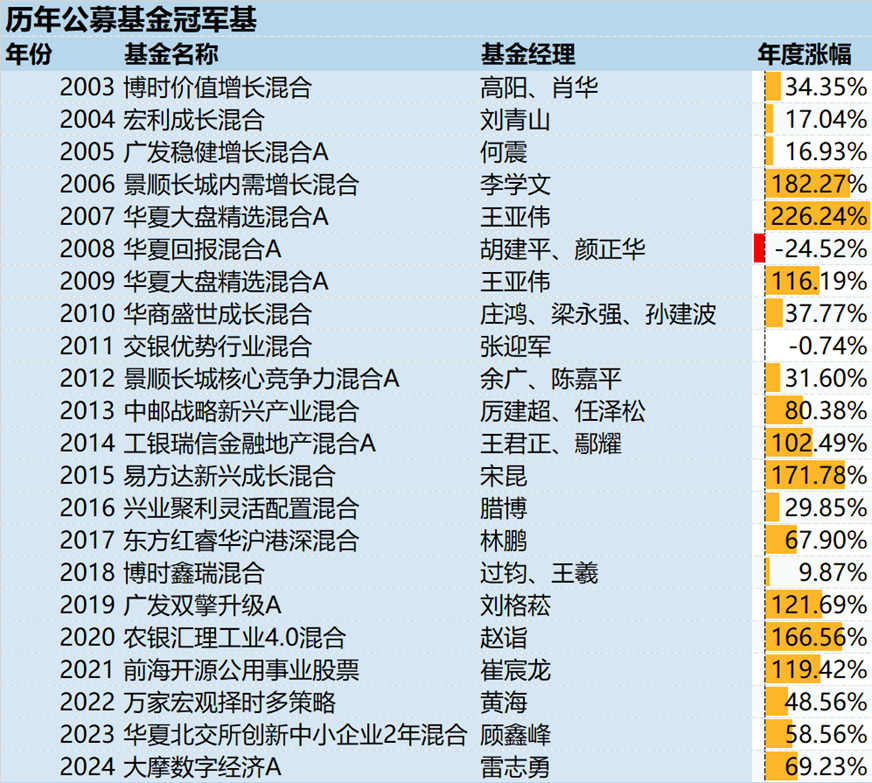The image size is (872, 783).
Task: Select manager cell 余广、陈嘉平
Action: point(551,378)
